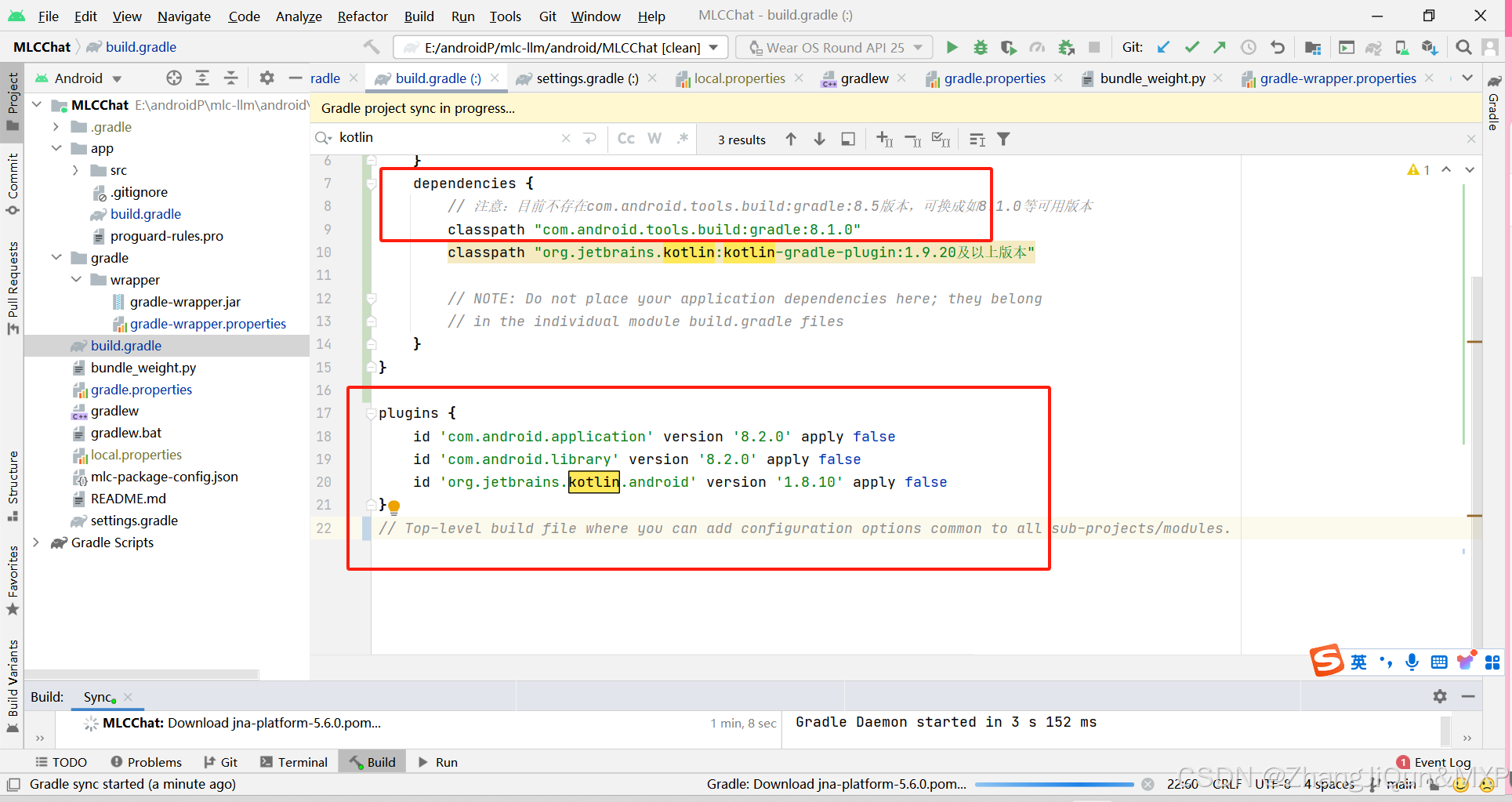Go to next search occurrence
1512x802 pixels.
tap(819, 139)
